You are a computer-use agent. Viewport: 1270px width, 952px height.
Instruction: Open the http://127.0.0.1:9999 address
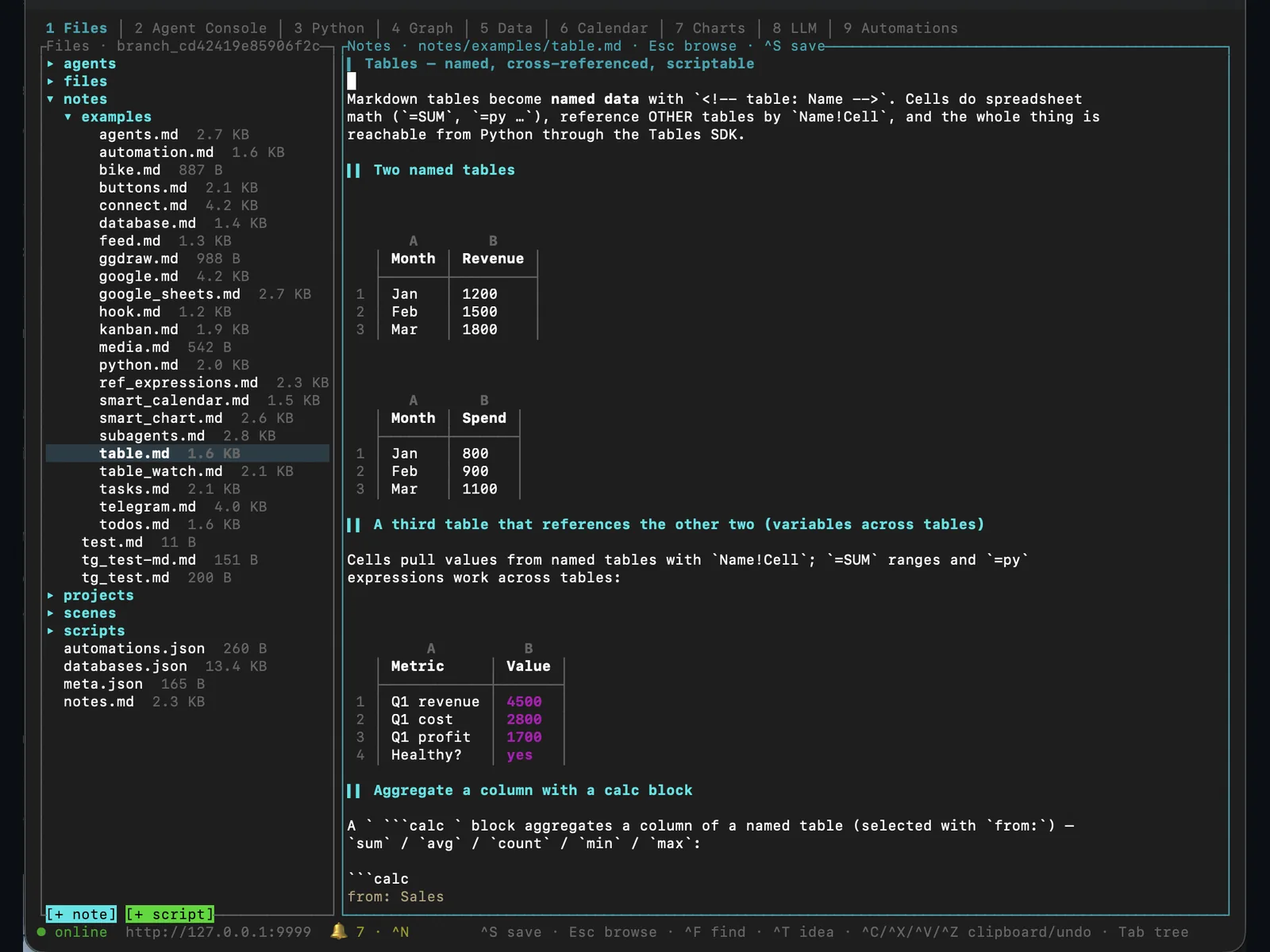(218, 932)
